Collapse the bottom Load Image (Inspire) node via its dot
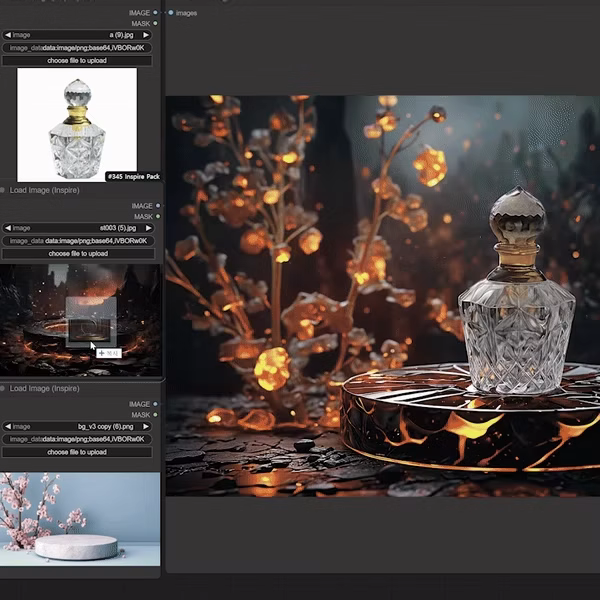Screen dimensions: 600x600 point(2,388)
